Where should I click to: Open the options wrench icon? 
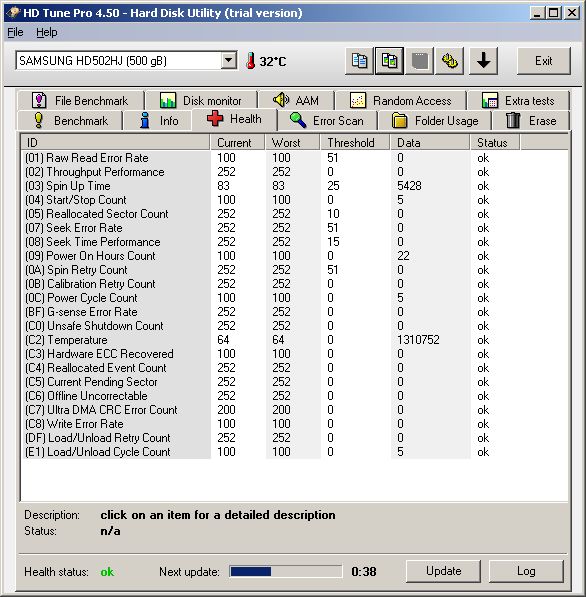click(x=449, y=61)
